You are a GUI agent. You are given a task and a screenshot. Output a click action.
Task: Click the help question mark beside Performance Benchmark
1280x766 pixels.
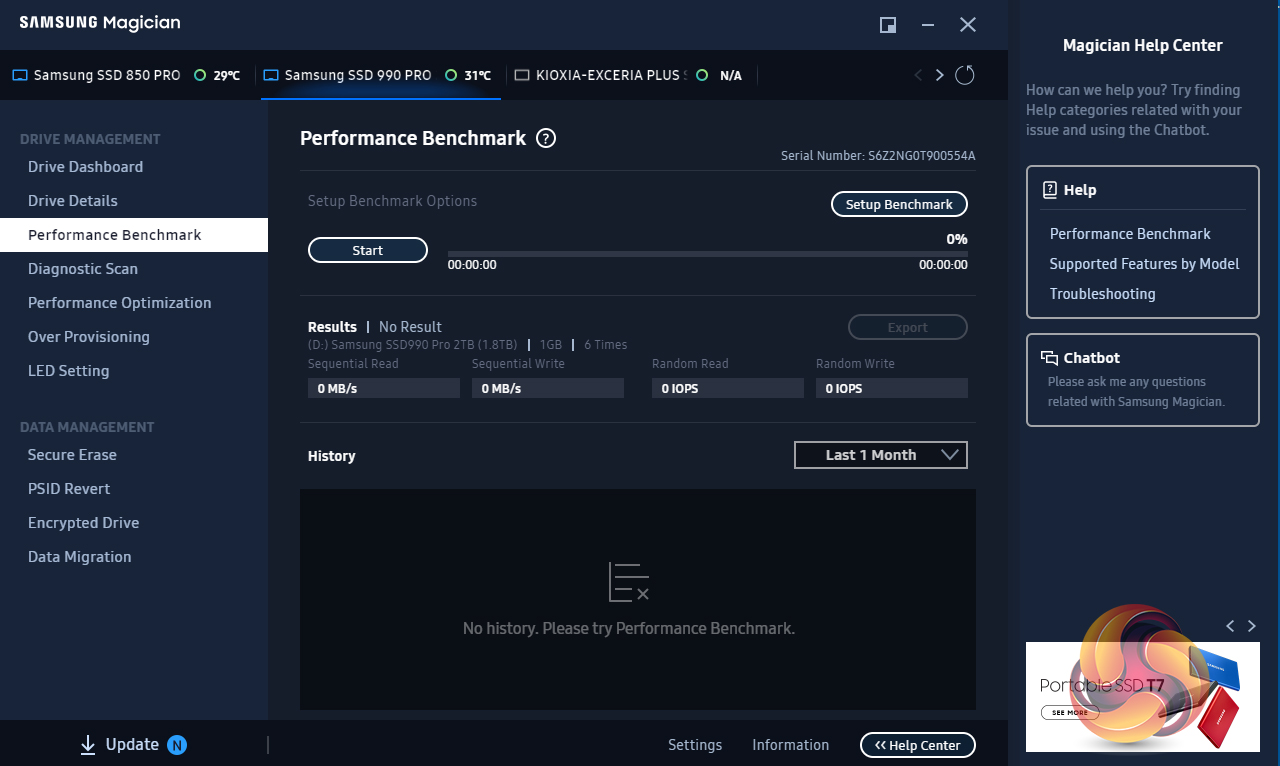point(546,139)
